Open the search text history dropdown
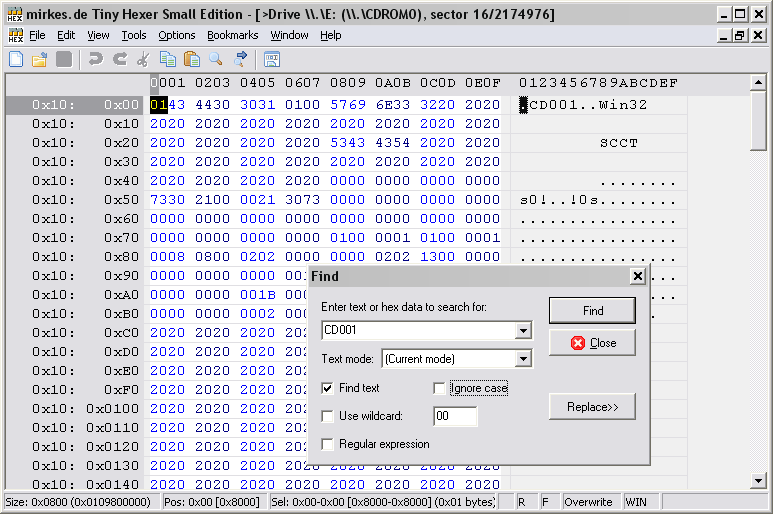 click(x=523, y=330)
